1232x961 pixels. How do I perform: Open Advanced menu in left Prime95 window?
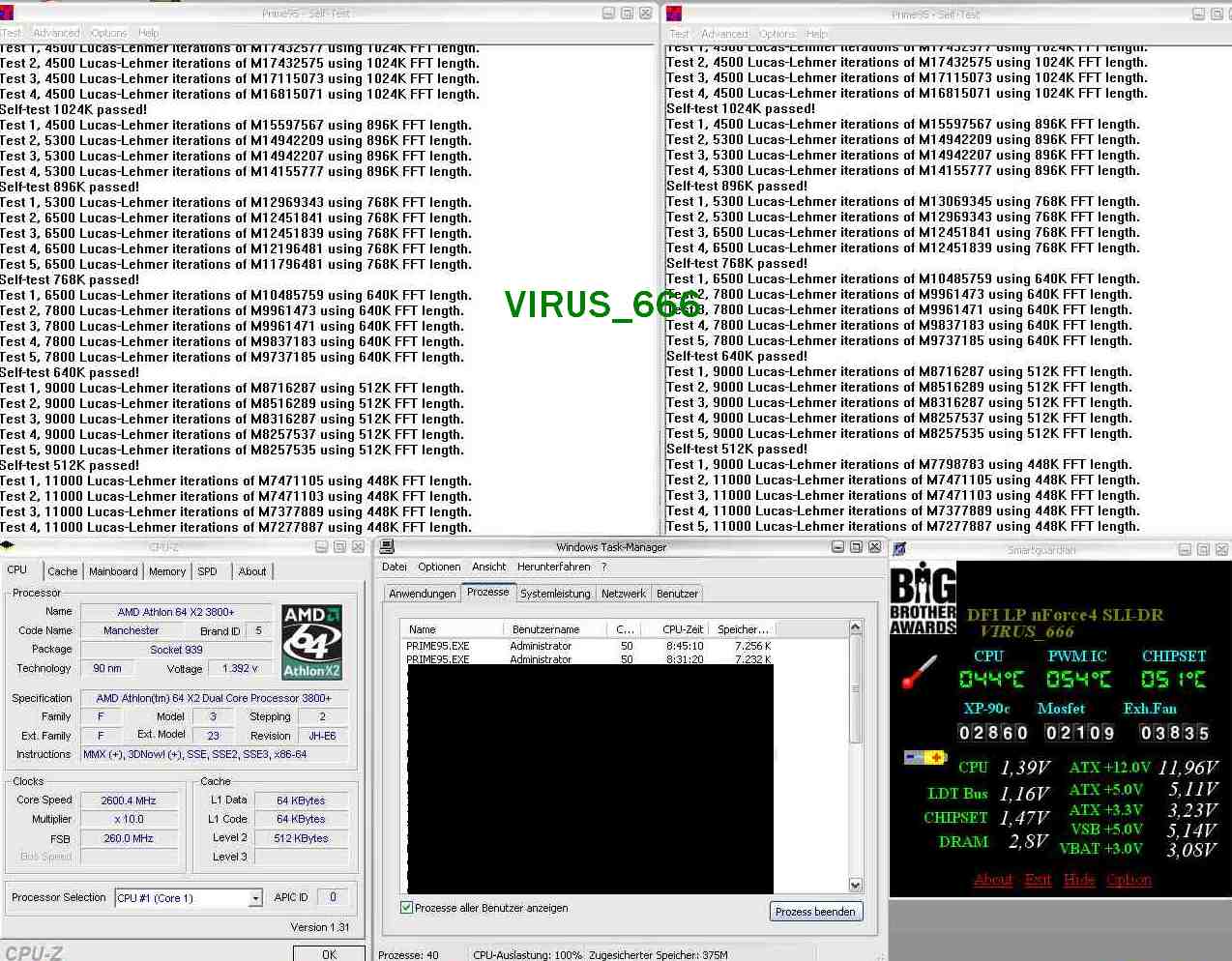click(x=56, y=33)
